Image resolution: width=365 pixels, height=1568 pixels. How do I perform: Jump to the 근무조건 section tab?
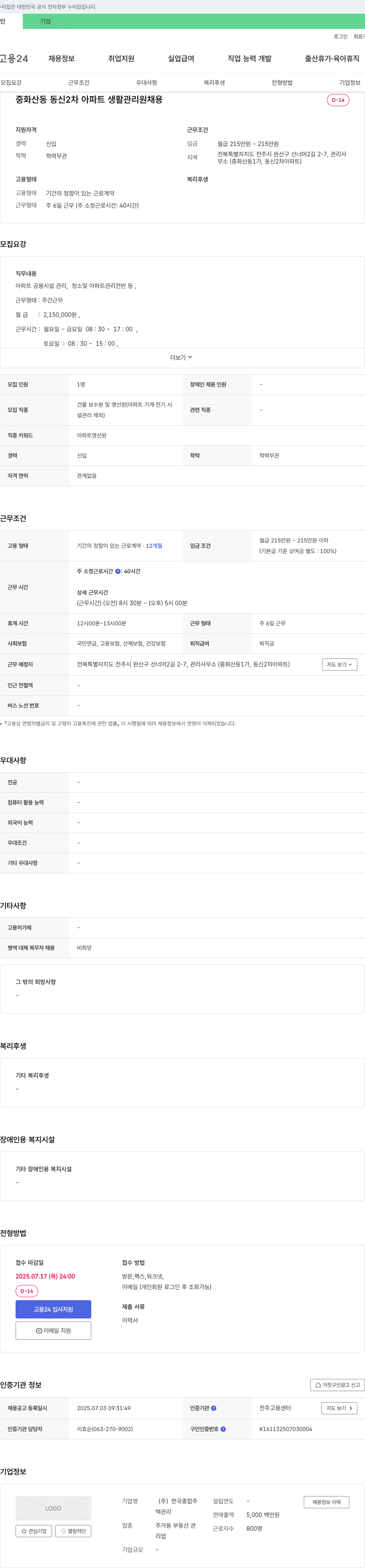click(78, 83)
